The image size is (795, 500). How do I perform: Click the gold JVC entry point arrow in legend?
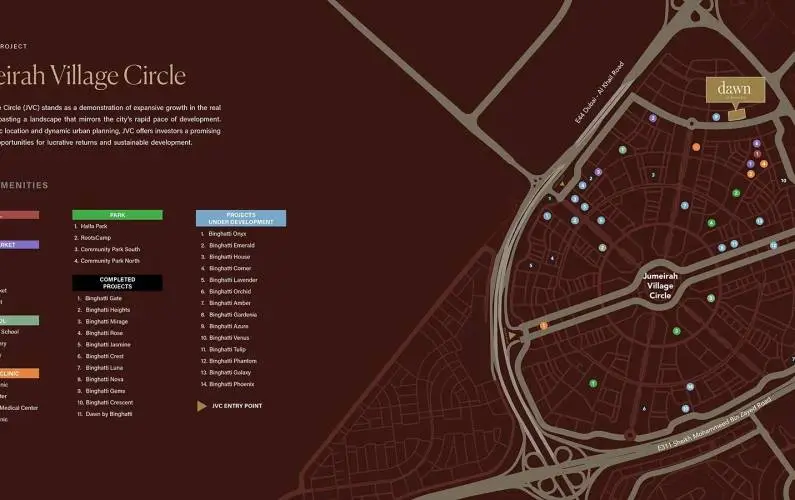tap(201, 406)
